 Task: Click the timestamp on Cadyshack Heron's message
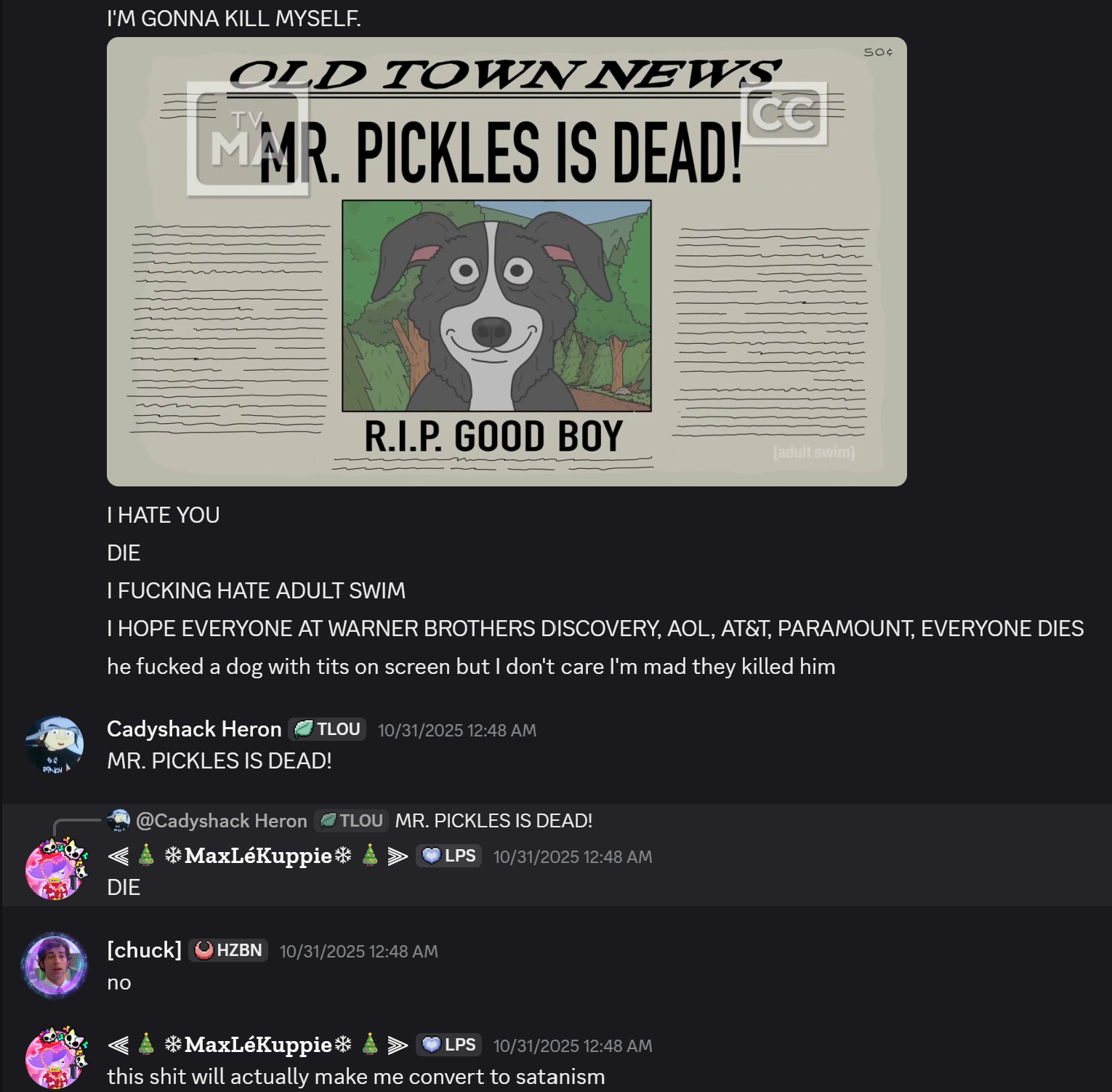457,731
